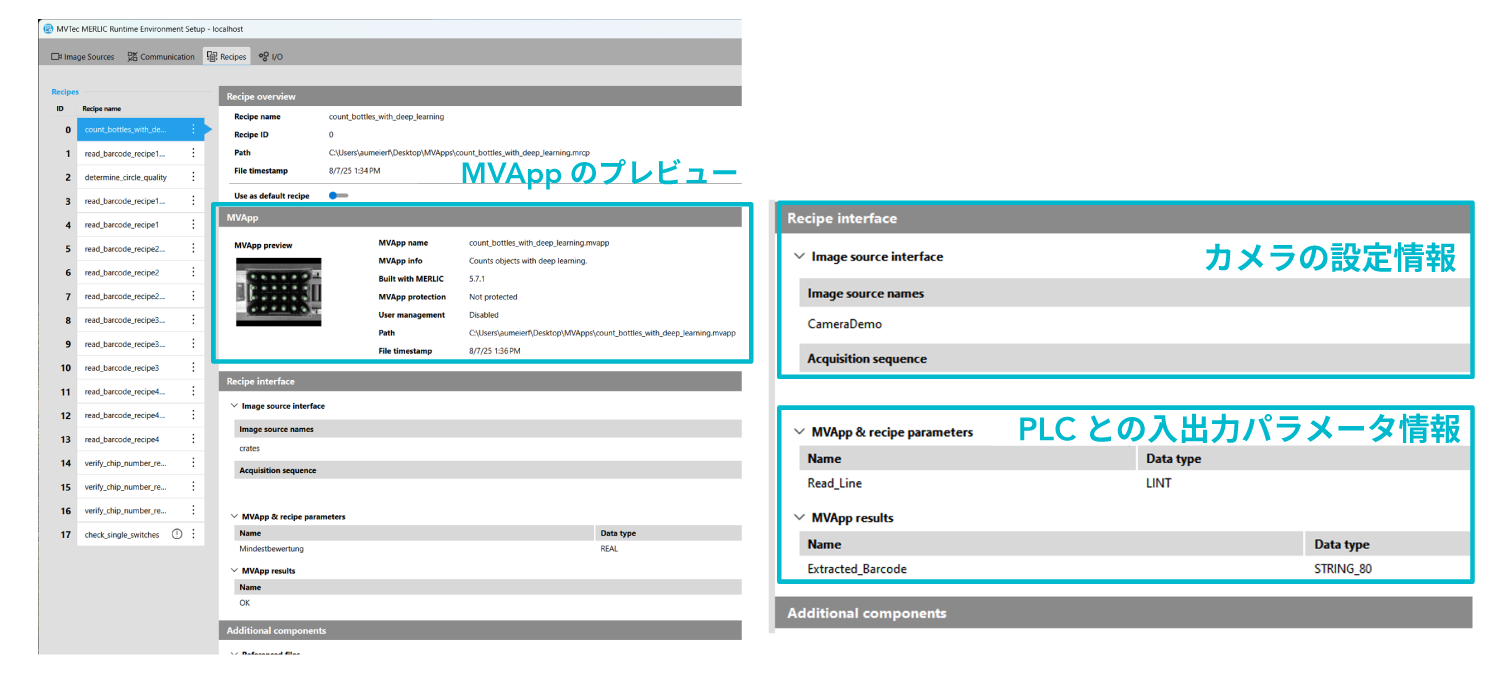Collapse Image source interface in enlarged panel
This screenshot has height=680, width=1500.
799,257
